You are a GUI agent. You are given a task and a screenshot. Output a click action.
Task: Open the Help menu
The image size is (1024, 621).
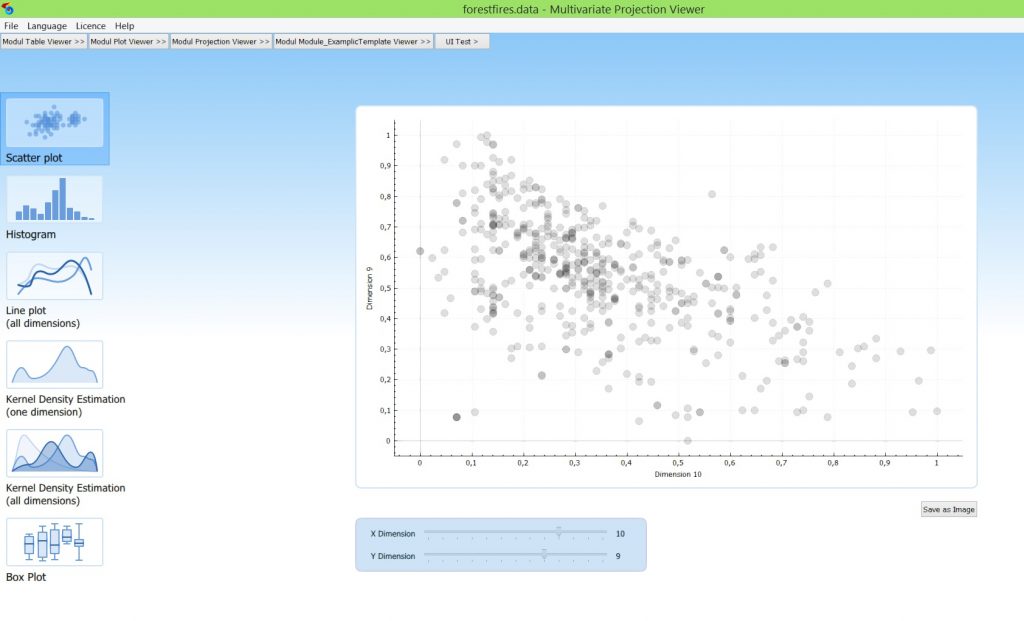click(x=125, y=25)
